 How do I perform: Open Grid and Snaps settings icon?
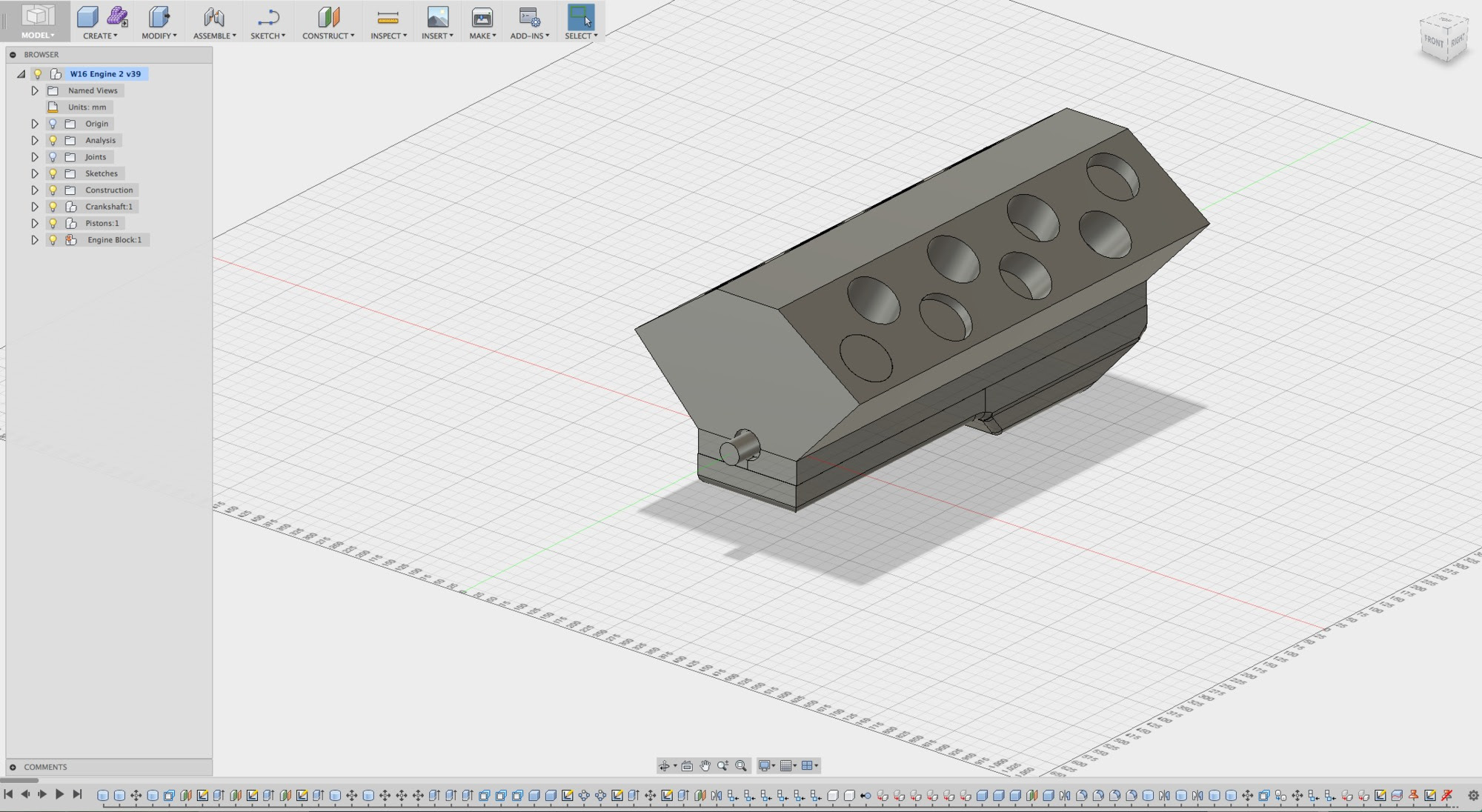[786, 766]
